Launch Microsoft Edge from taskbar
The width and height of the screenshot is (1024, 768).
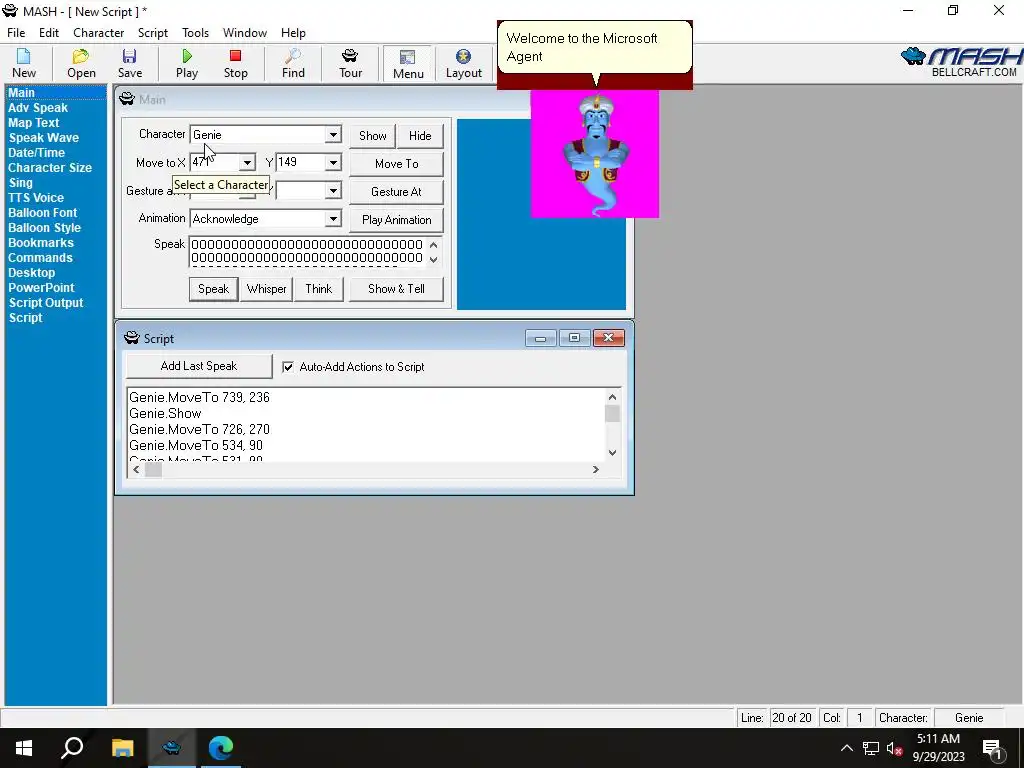(221, 748)
